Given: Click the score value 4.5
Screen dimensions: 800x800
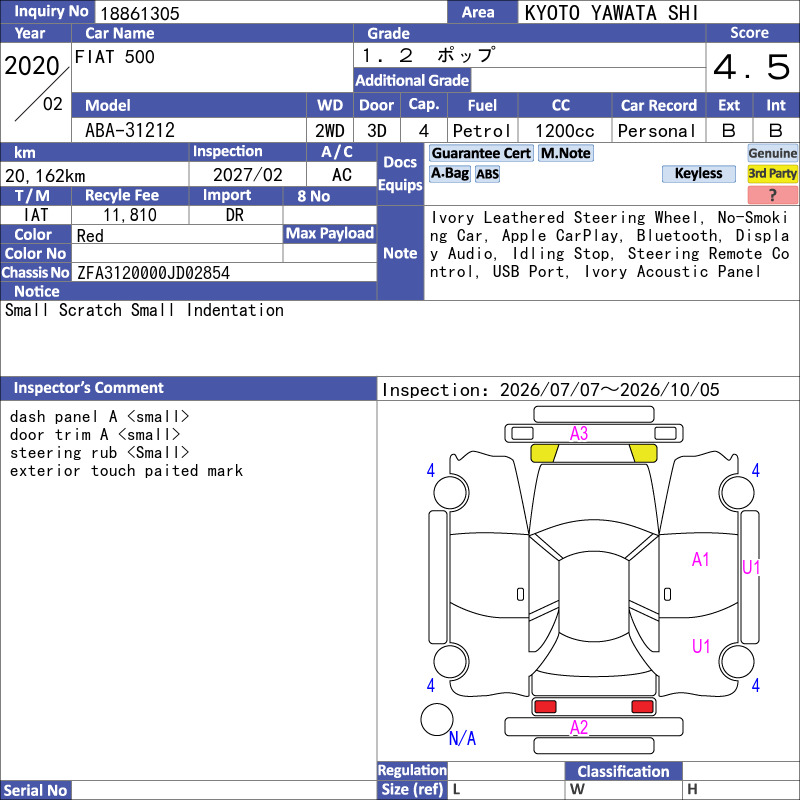Looking at the screenshot, I should click(752, 67).
